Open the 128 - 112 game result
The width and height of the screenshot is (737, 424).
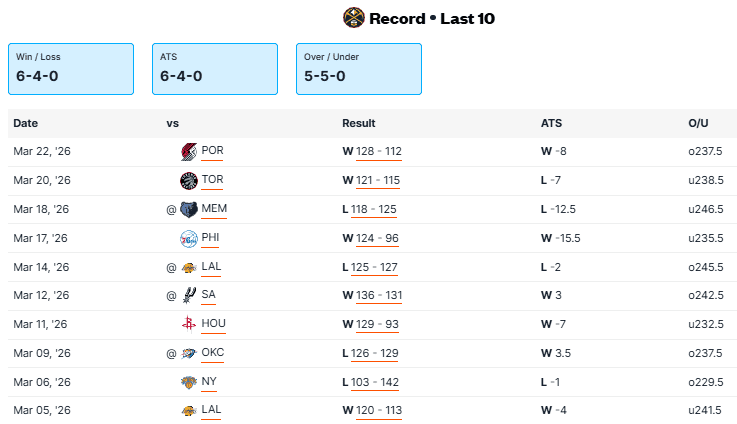coord(378,152)
